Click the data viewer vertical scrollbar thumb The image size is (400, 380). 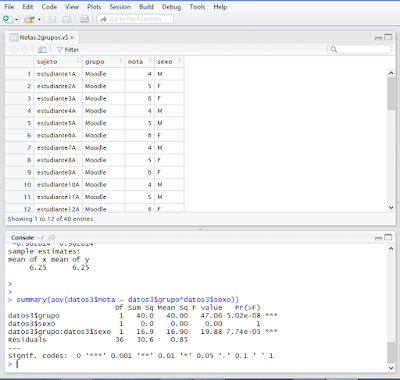[391, 93]
